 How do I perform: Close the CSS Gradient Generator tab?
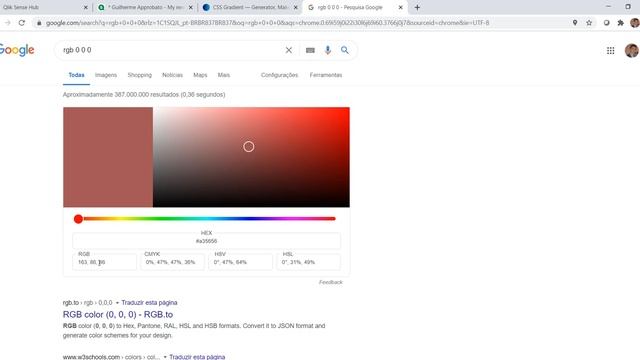tap(296, 7)
